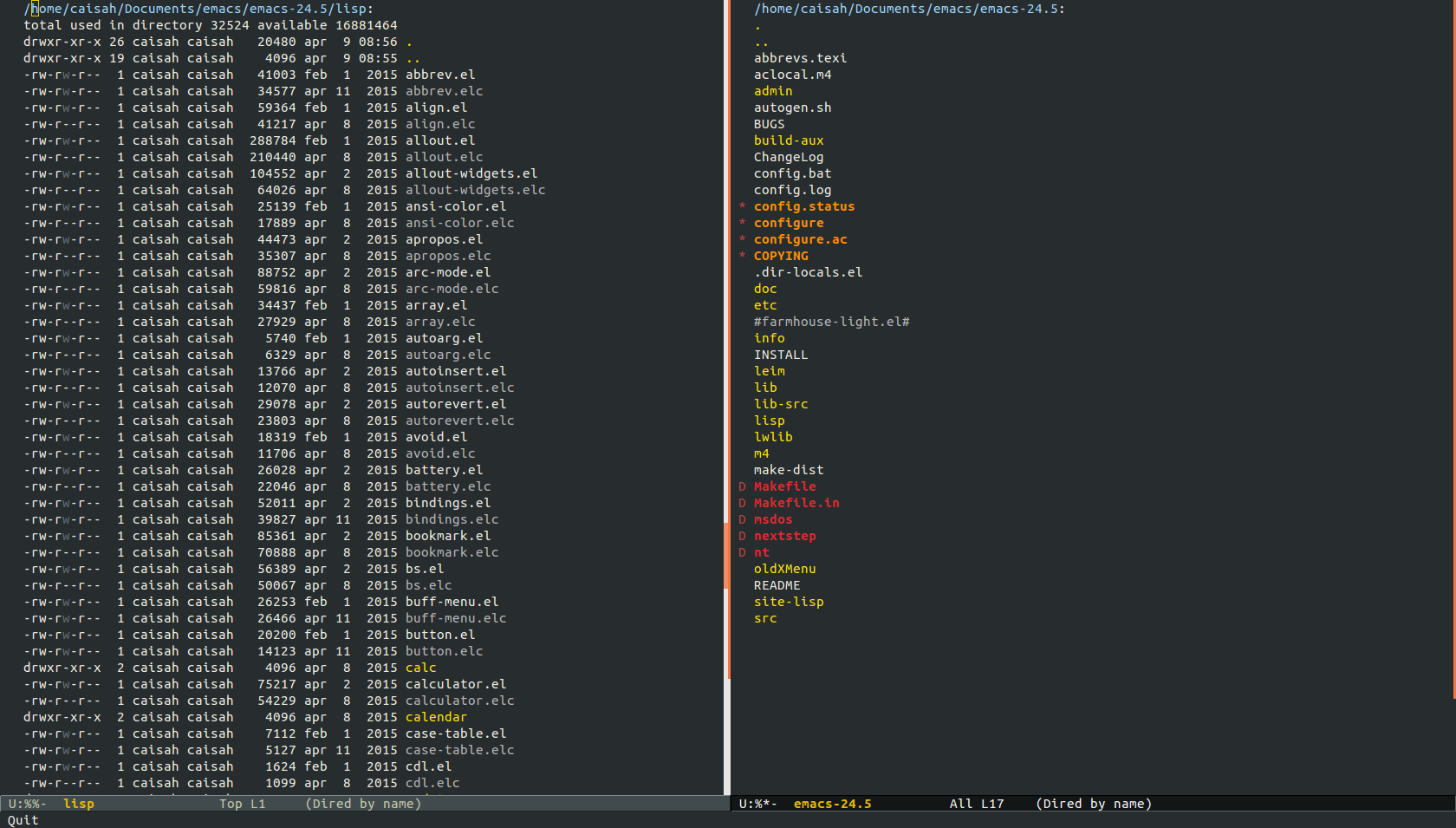Image resolution: width=1456 pixels, height=828 pixels.
Task: Click '(Dired by name)' in left mode line
Action: pyautogui.click(x=363, y=804)
